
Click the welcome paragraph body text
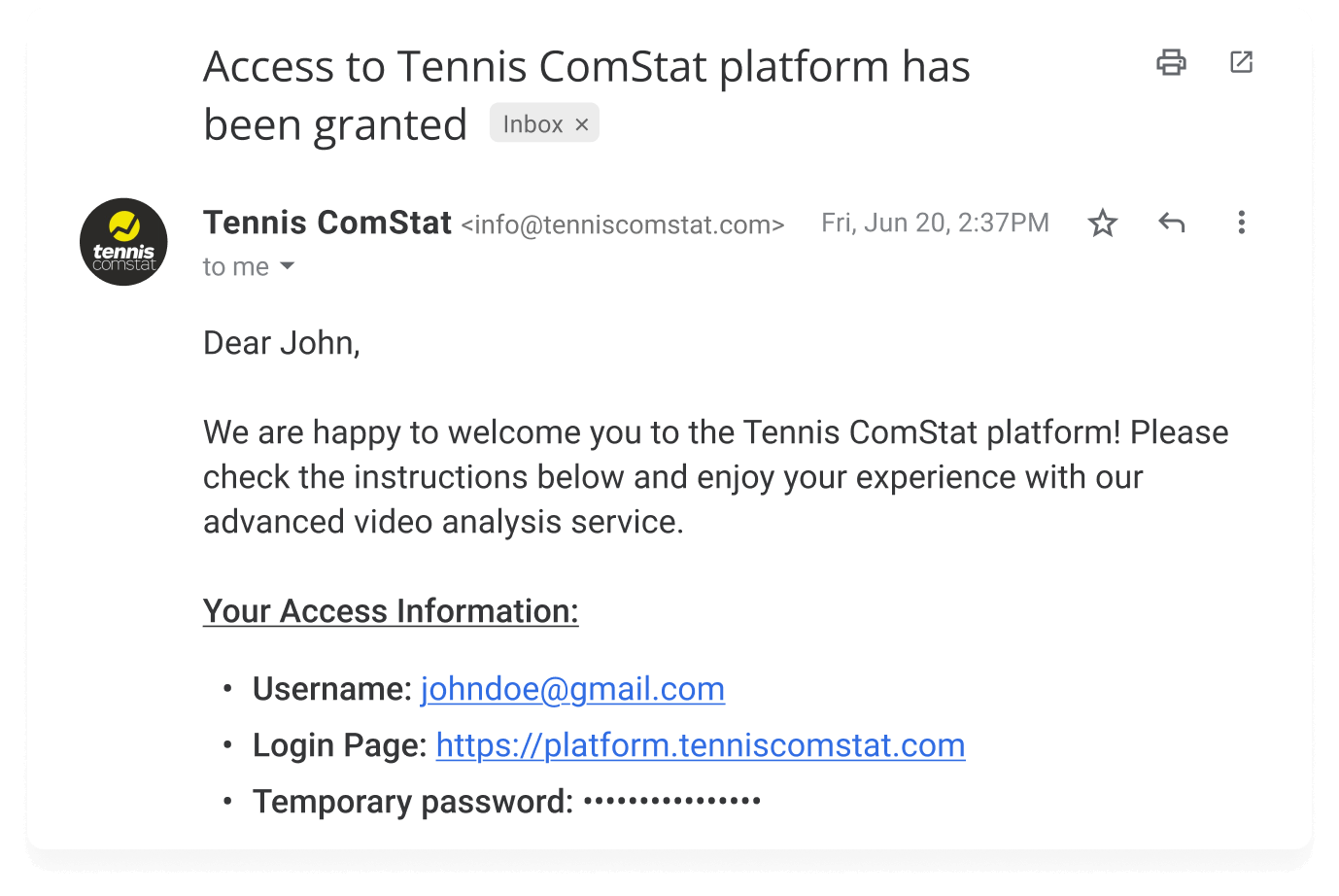[672, 477]
